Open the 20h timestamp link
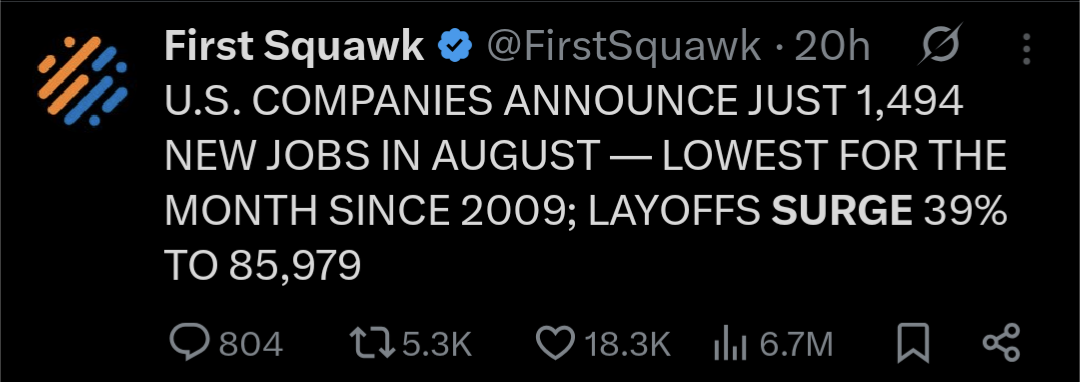The image size is (1080, 382). [x=832, y=47]
